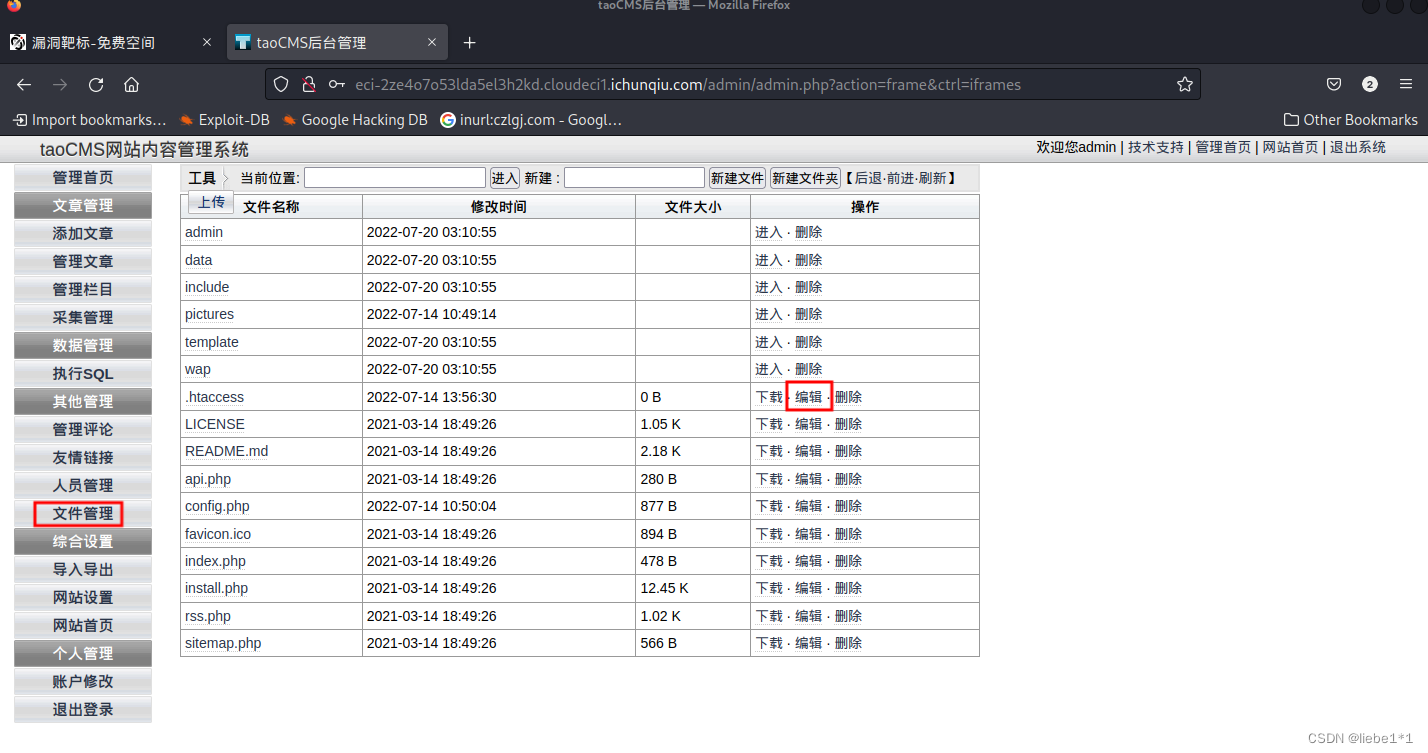Viewport: 1428px width, 753px height.
Task: Open 管理栏目 in sidebar
Action: pos(83,290)
